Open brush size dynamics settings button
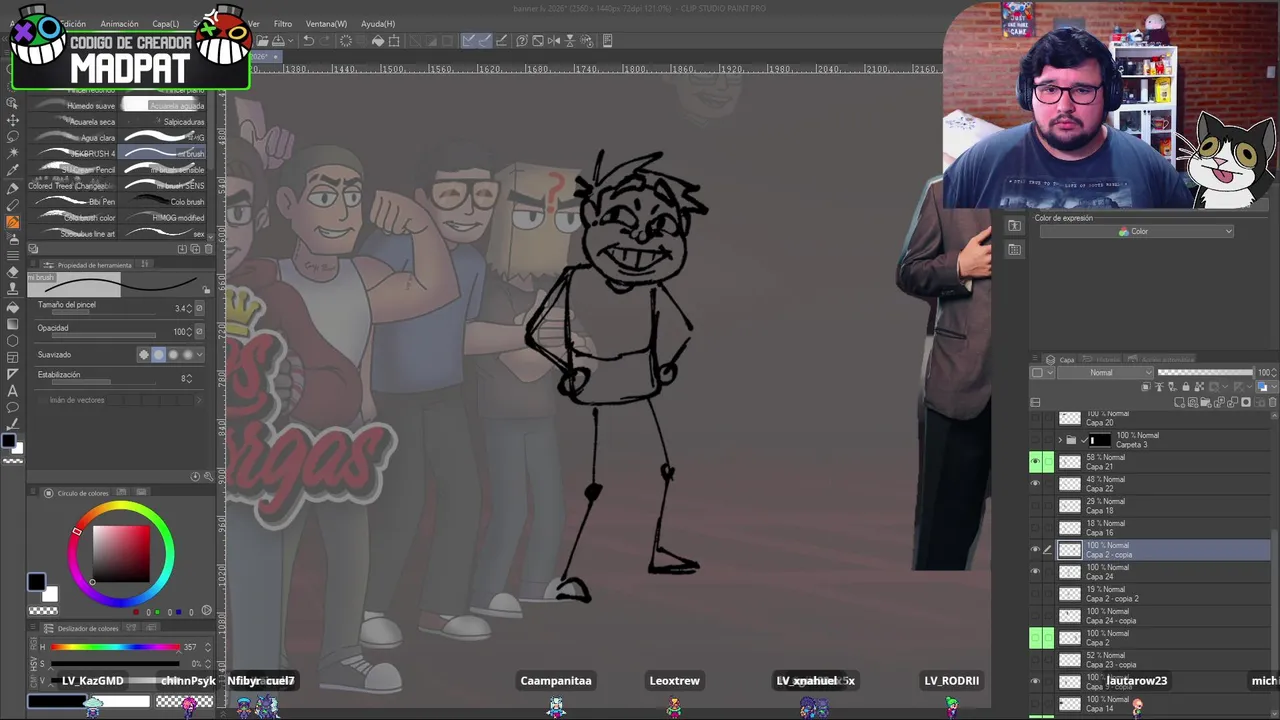Image resolution: width=1280 pixels, height=720 pixels. 199,309
